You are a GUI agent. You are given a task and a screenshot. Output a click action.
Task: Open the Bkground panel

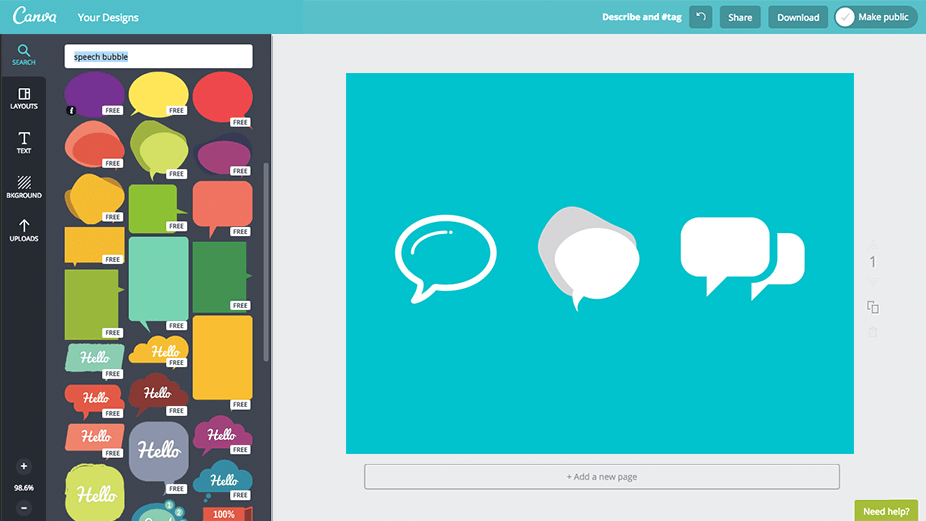[x=24, y=187]
